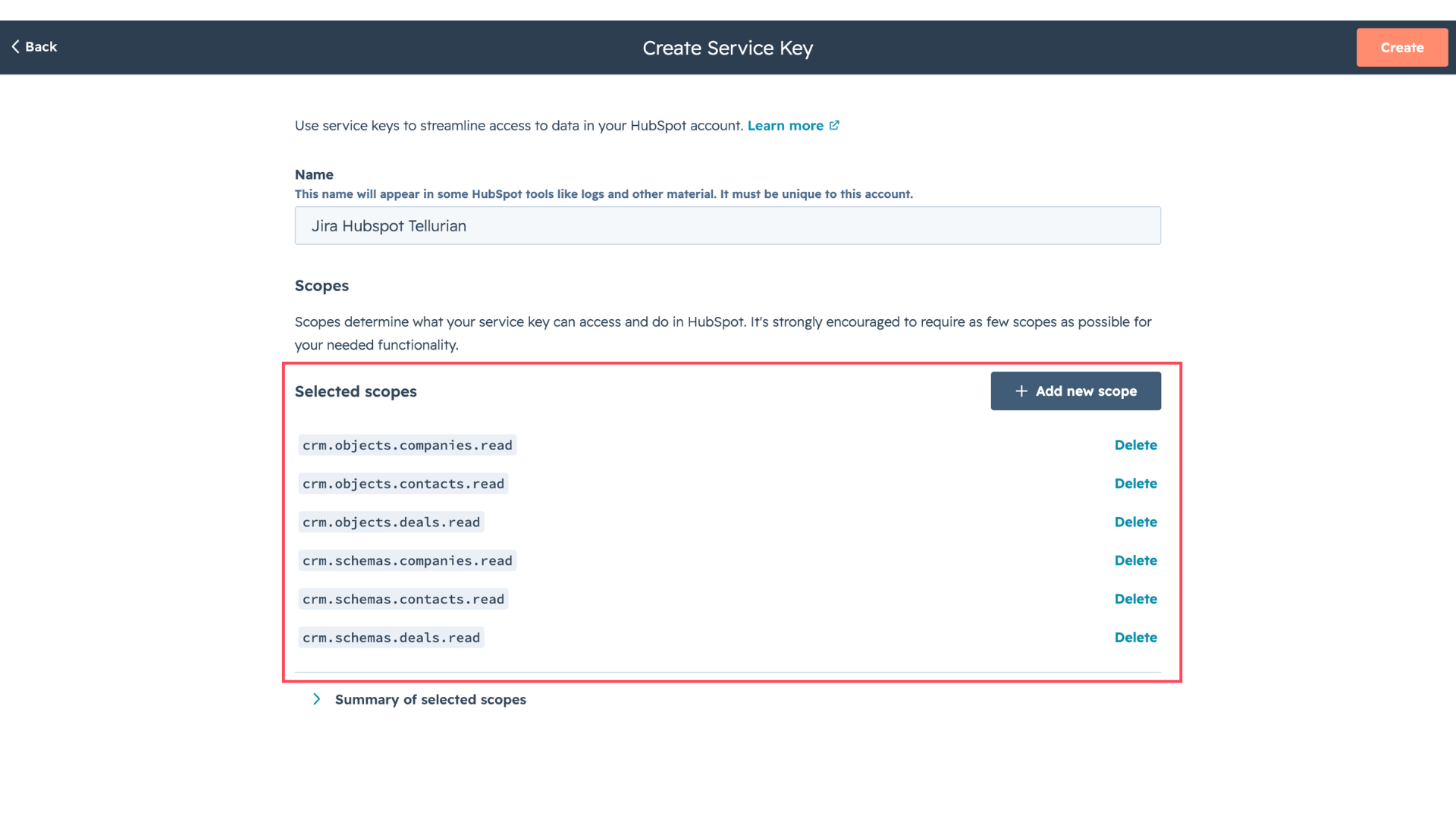Click the Create Service Key title
This screenshot has width=1456, height=819.
pyautogui.click(x=728, y=49)
